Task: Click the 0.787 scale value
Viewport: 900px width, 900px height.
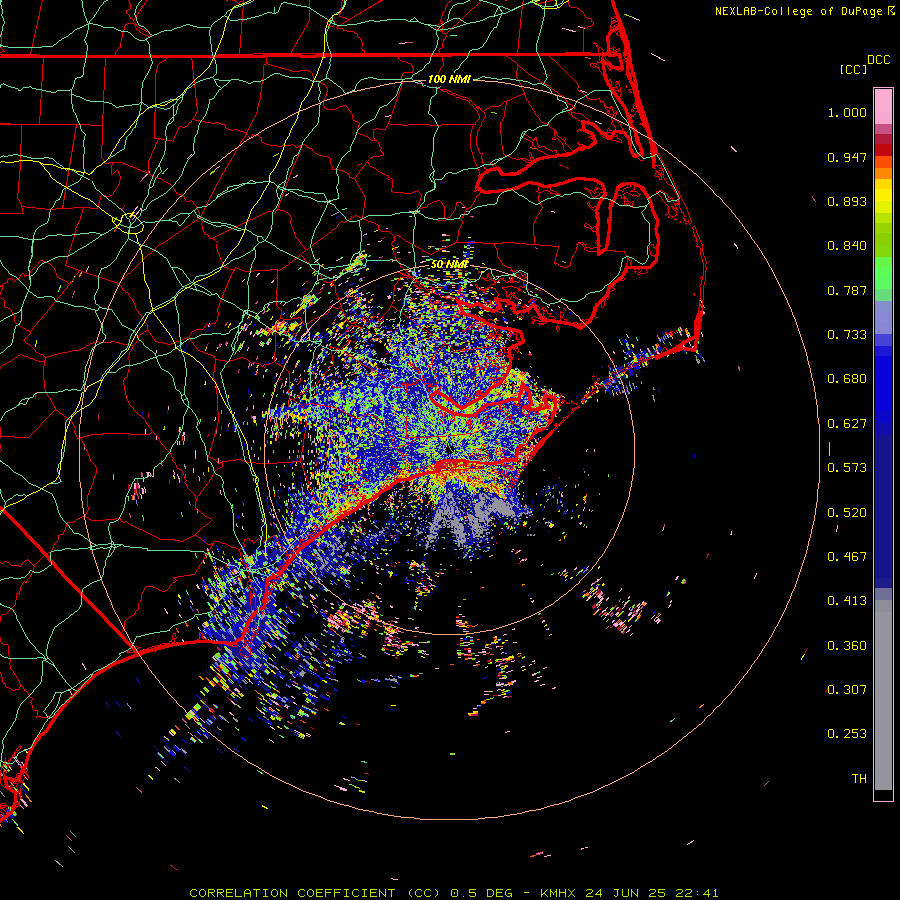Action: coord(847,290)
